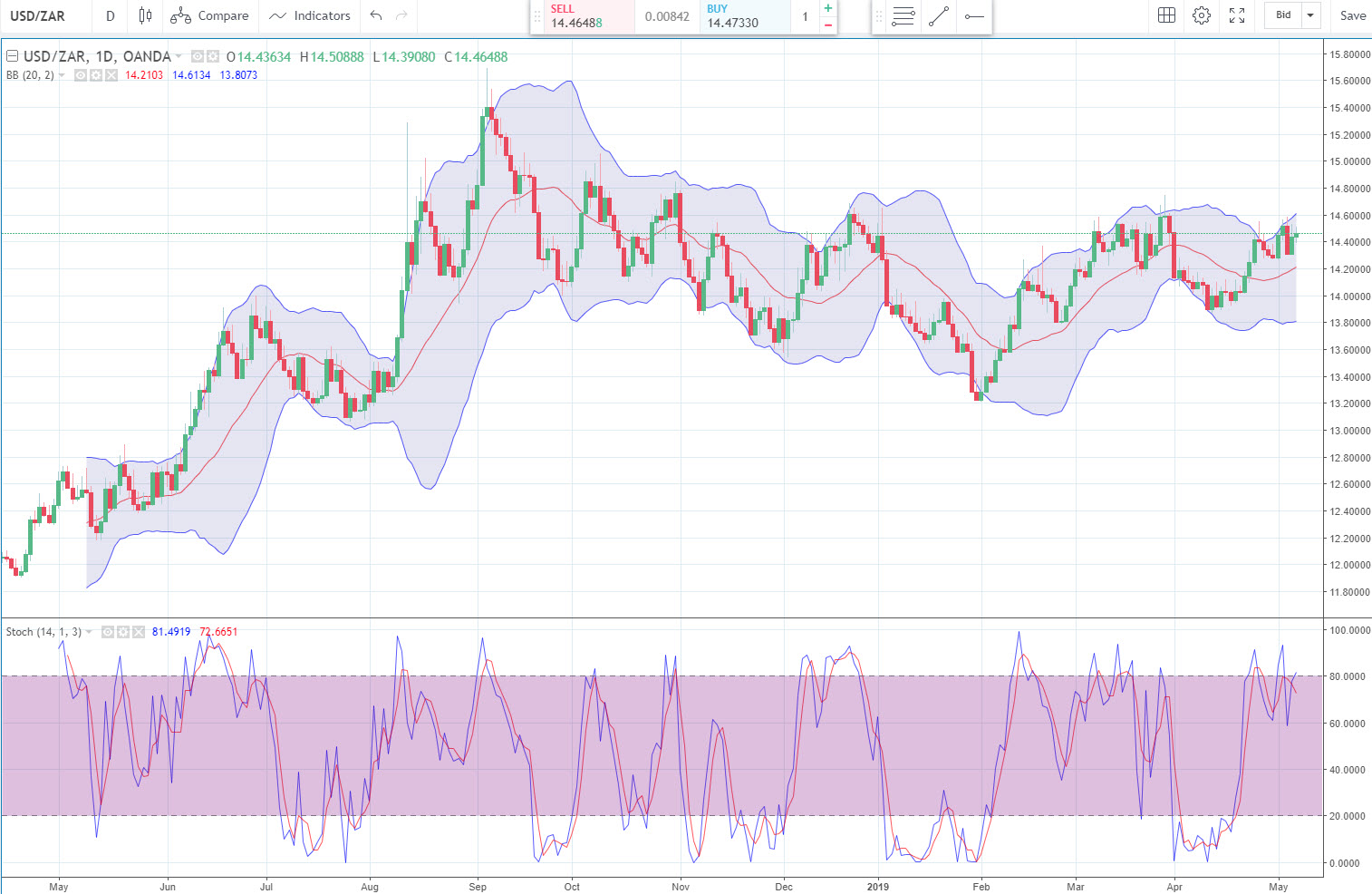Image resolution: width=1372 pixels, height=894 pixels.
Task: Click the 15.00000 price axis label
Action: pyautogui.click(x=1350, y=161)
